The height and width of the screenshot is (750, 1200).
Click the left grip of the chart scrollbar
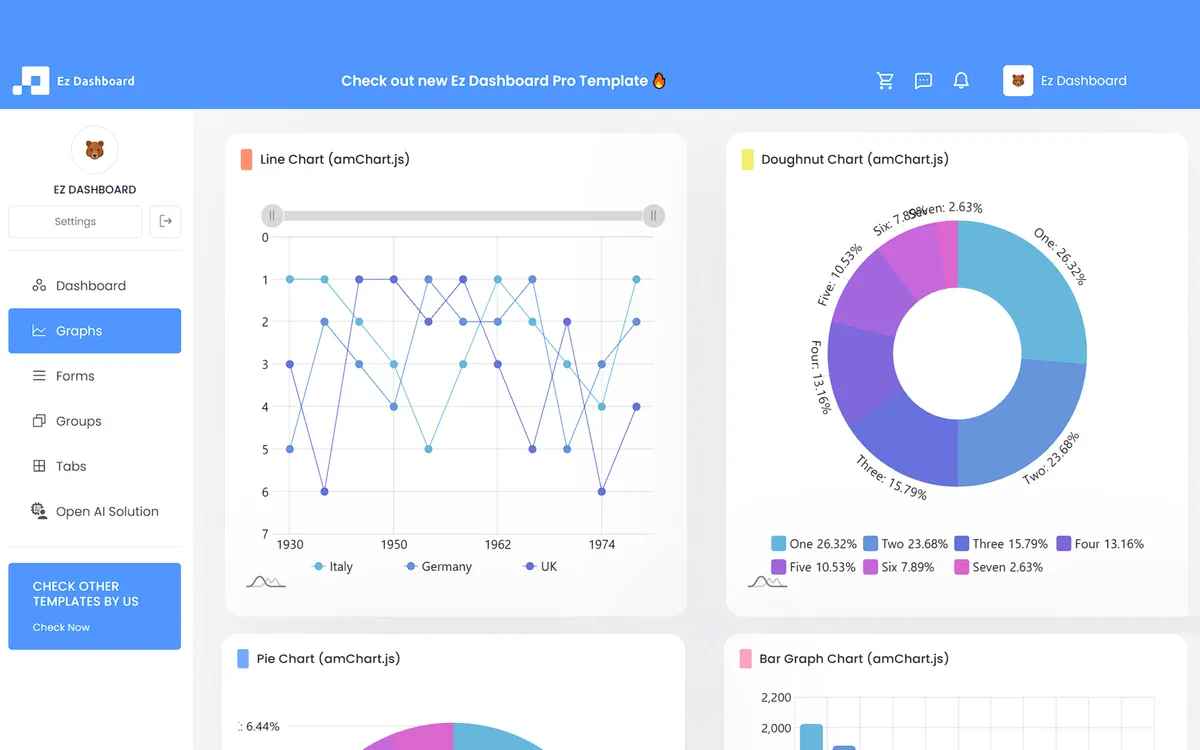point(272,215)
